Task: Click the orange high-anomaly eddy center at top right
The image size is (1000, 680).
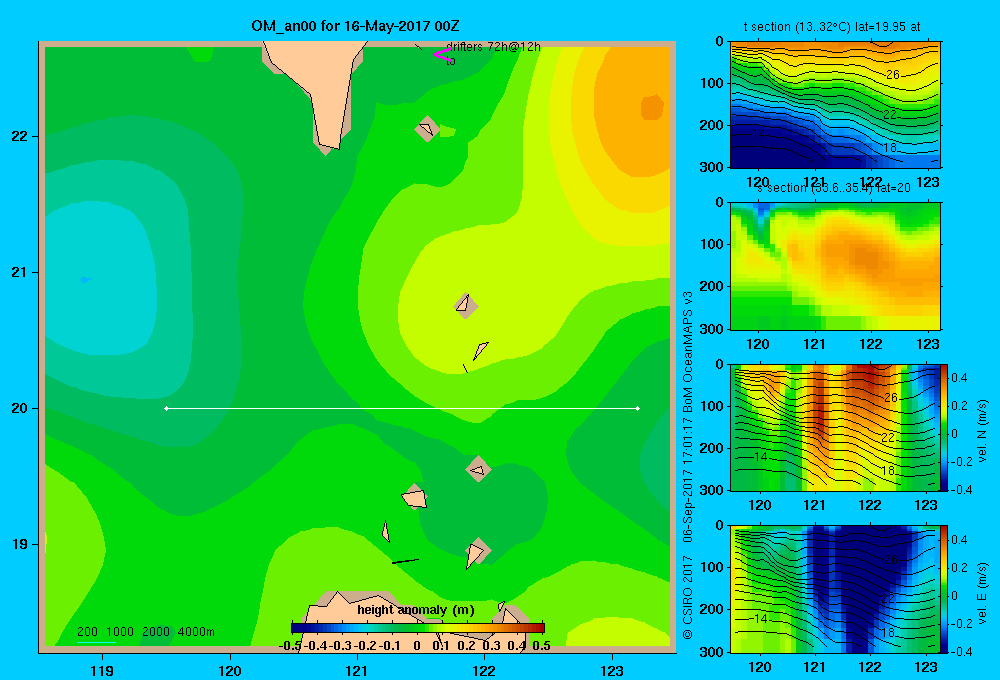Action: pyautogui.click(x=652, y=107)
